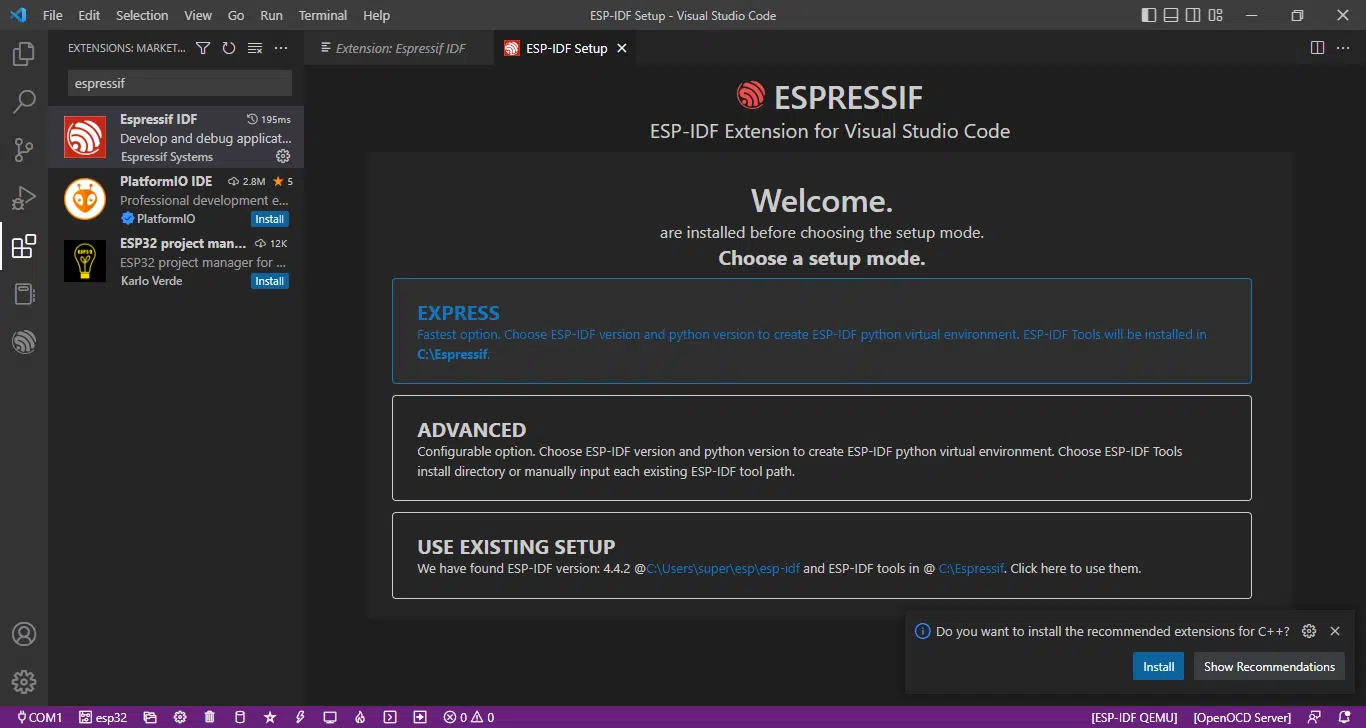Toggle the secondary side bar layout button
Viewport: 1366px width, 728px height.
1193,15
